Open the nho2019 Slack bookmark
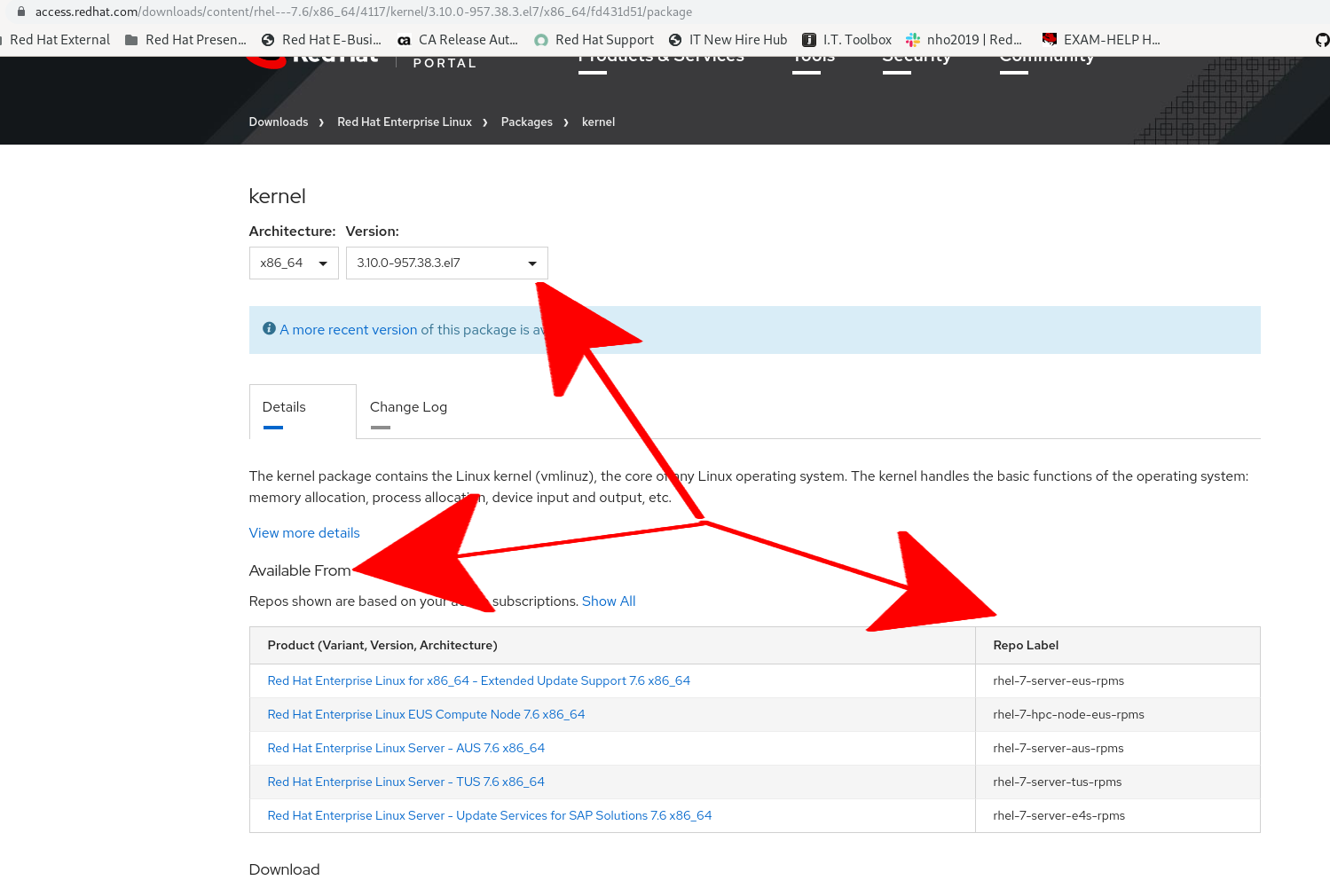Image resolution: width=1330 pixels, height=896 pixels. [x=964, y=40]
